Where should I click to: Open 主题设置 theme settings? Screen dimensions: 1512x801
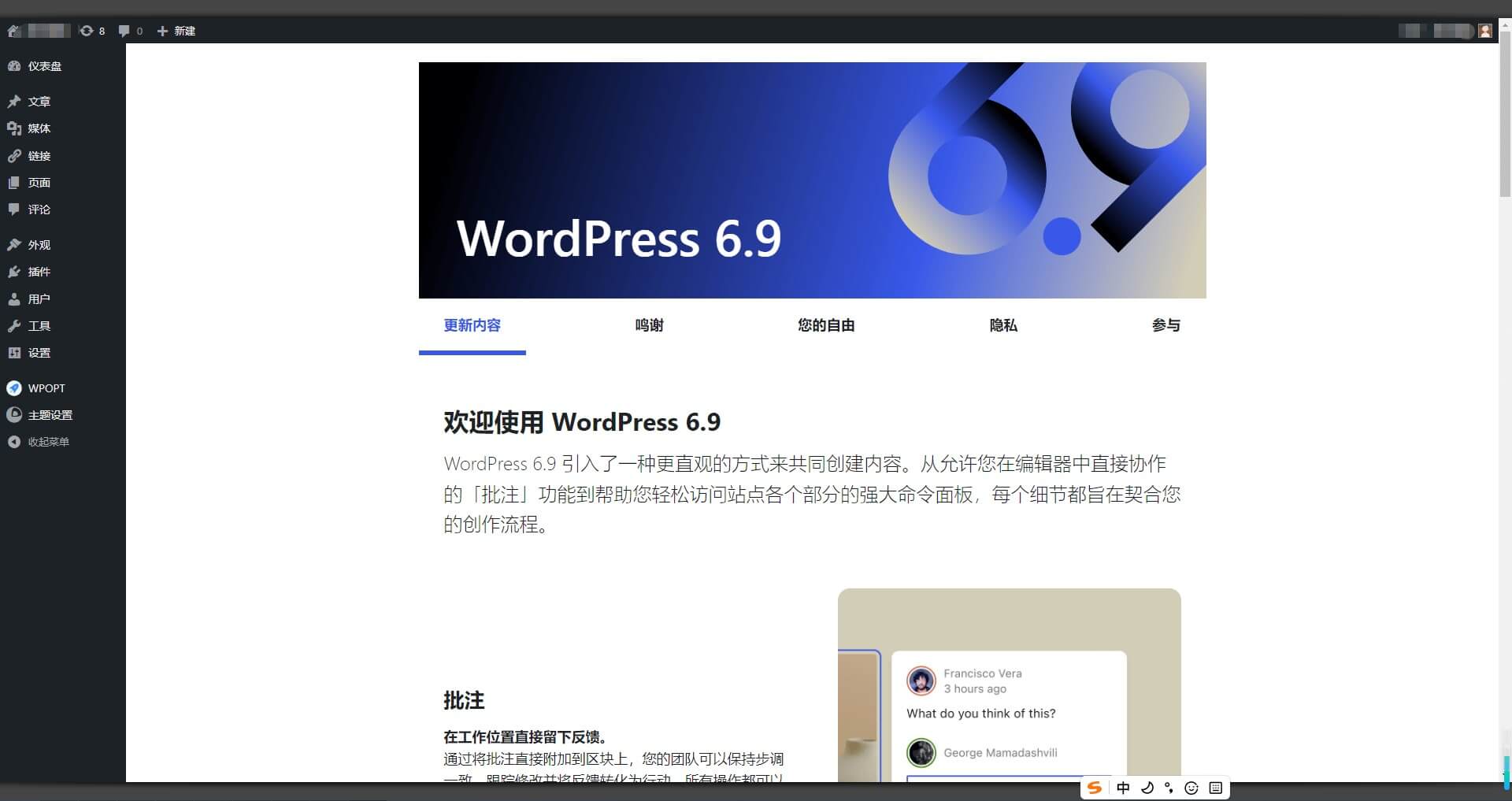[x=50, y=415]
